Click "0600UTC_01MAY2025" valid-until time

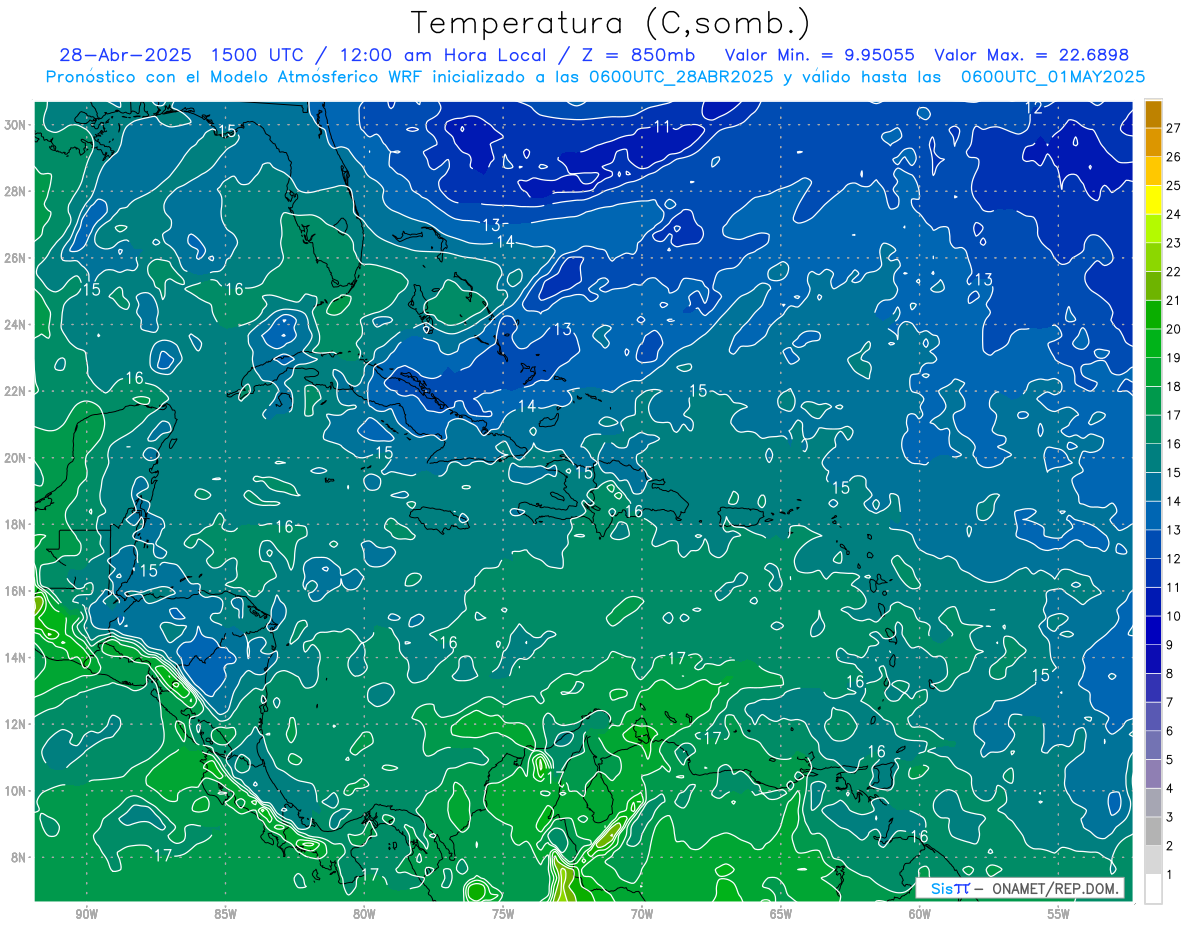click(1052, 77)
